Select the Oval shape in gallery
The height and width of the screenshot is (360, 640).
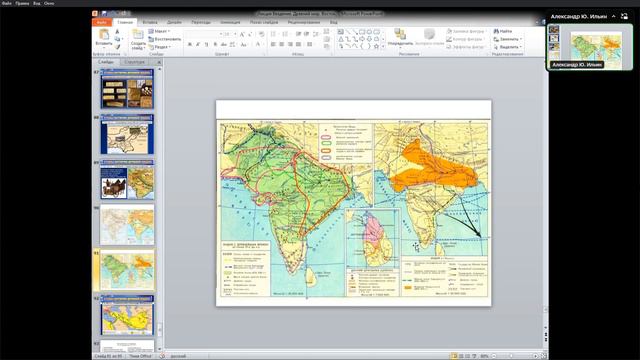coord(369,31)
